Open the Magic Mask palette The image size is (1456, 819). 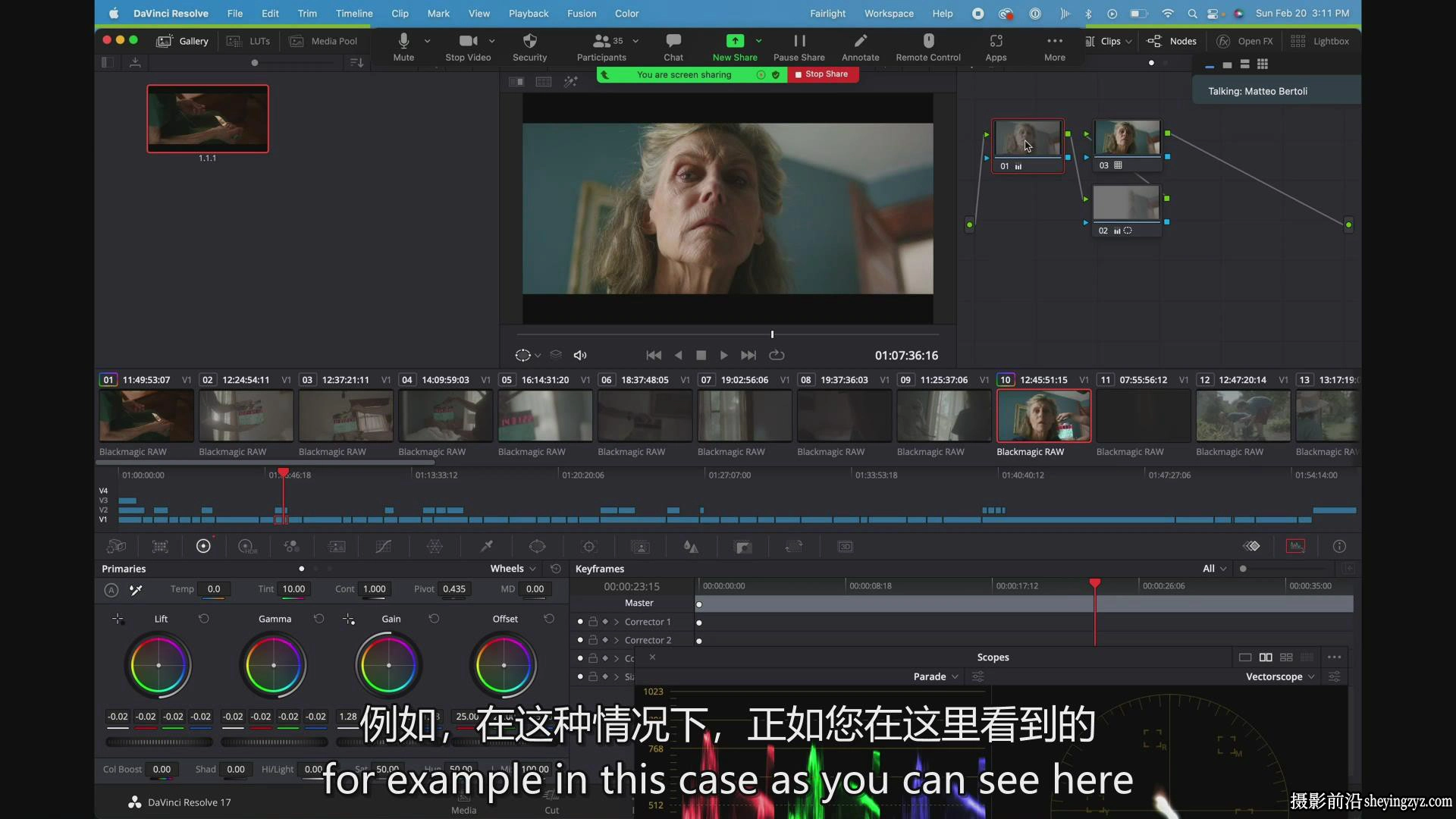[x=641, y=546]
